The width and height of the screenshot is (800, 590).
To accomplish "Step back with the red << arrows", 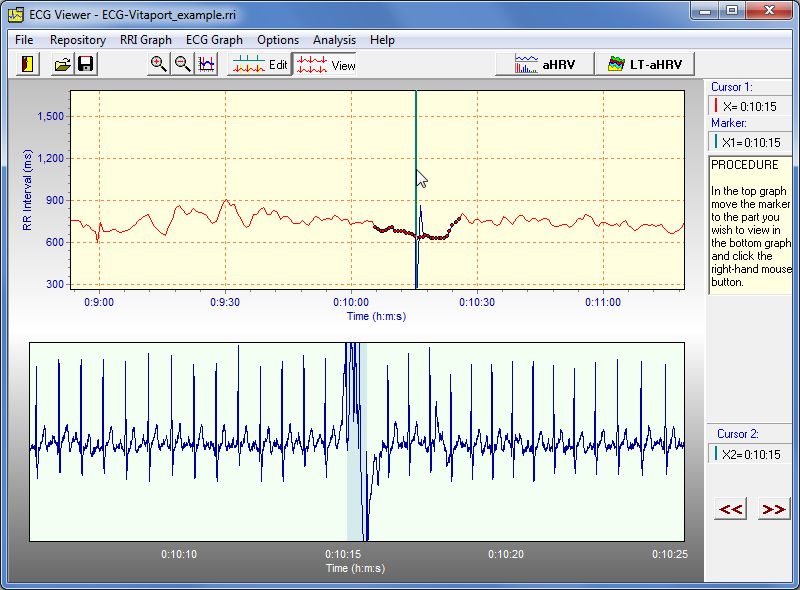I will 731,509.
